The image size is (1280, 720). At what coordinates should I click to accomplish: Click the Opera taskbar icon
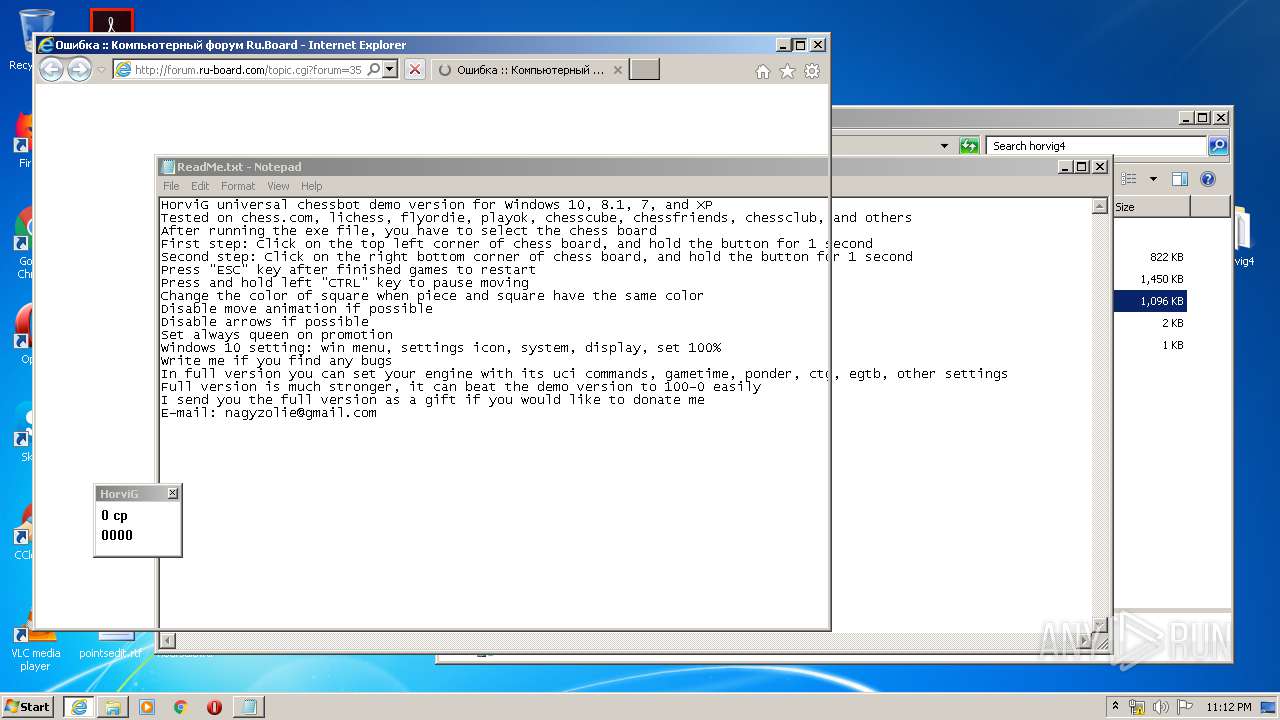coord(214,706)
